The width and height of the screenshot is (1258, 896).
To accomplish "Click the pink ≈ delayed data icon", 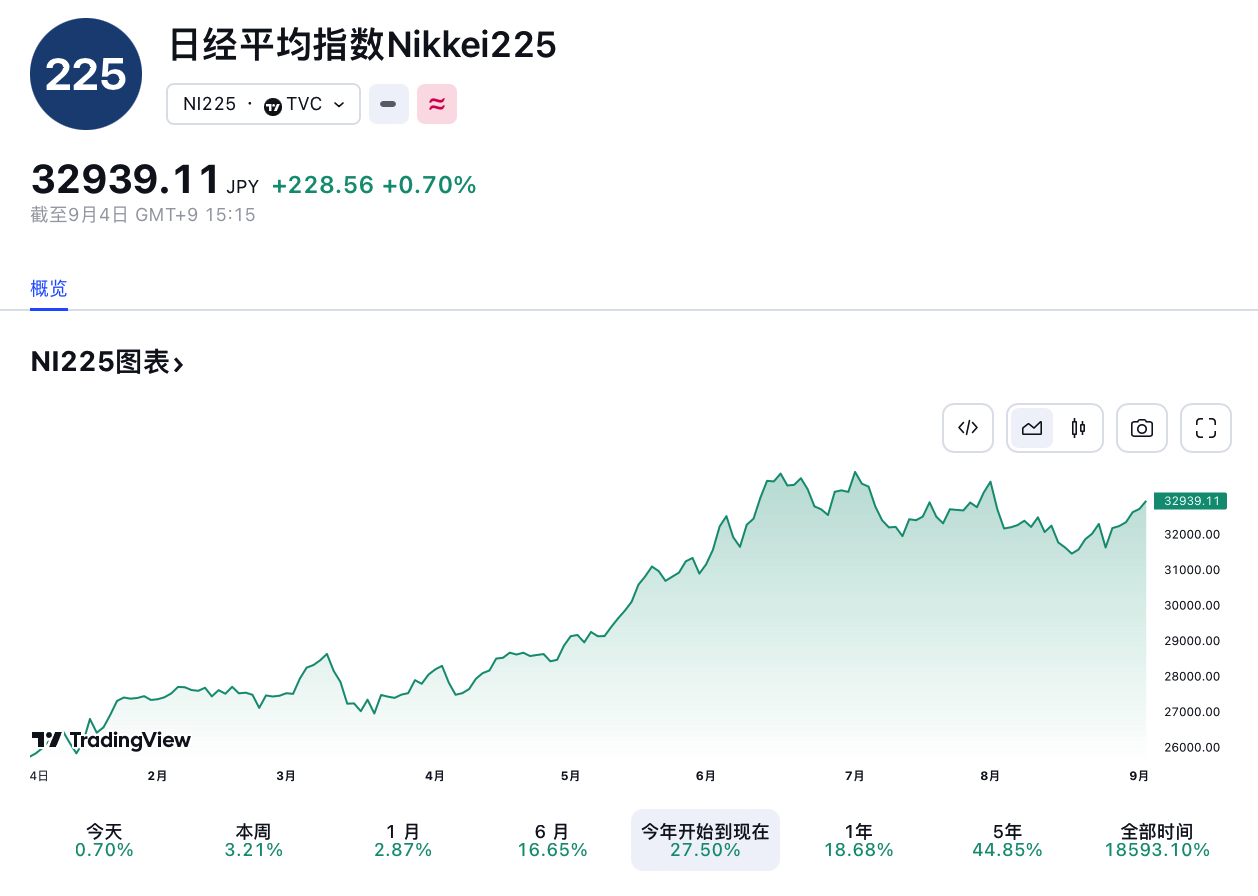I will click(437, 104).
